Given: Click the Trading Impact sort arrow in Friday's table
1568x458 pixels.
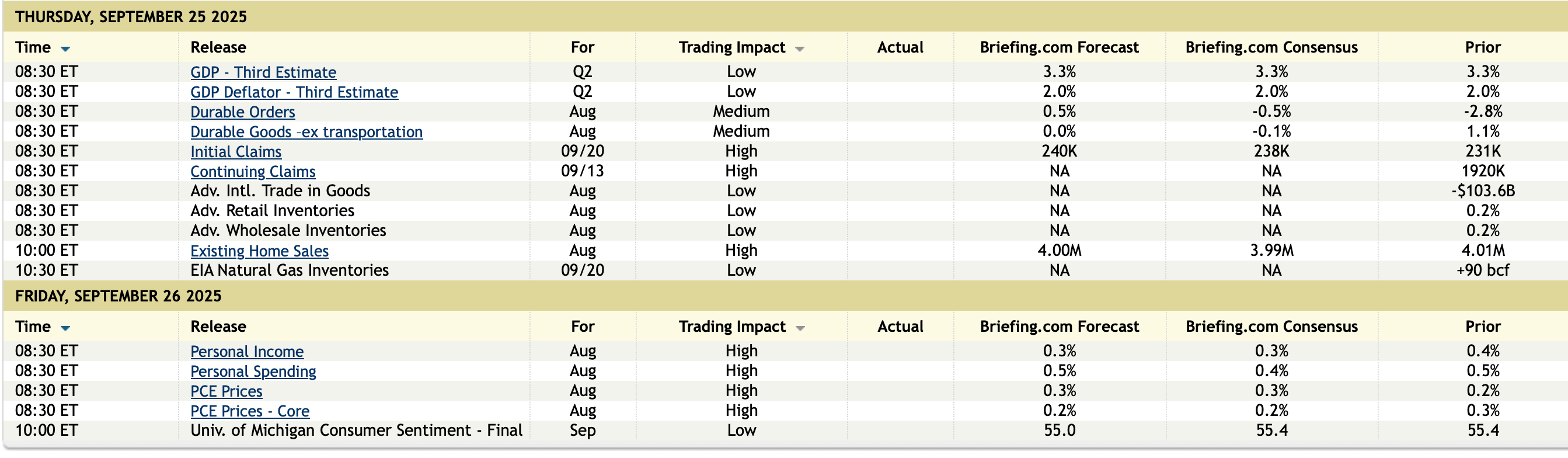Looking at the screenshot, I should tap(800, 328).
